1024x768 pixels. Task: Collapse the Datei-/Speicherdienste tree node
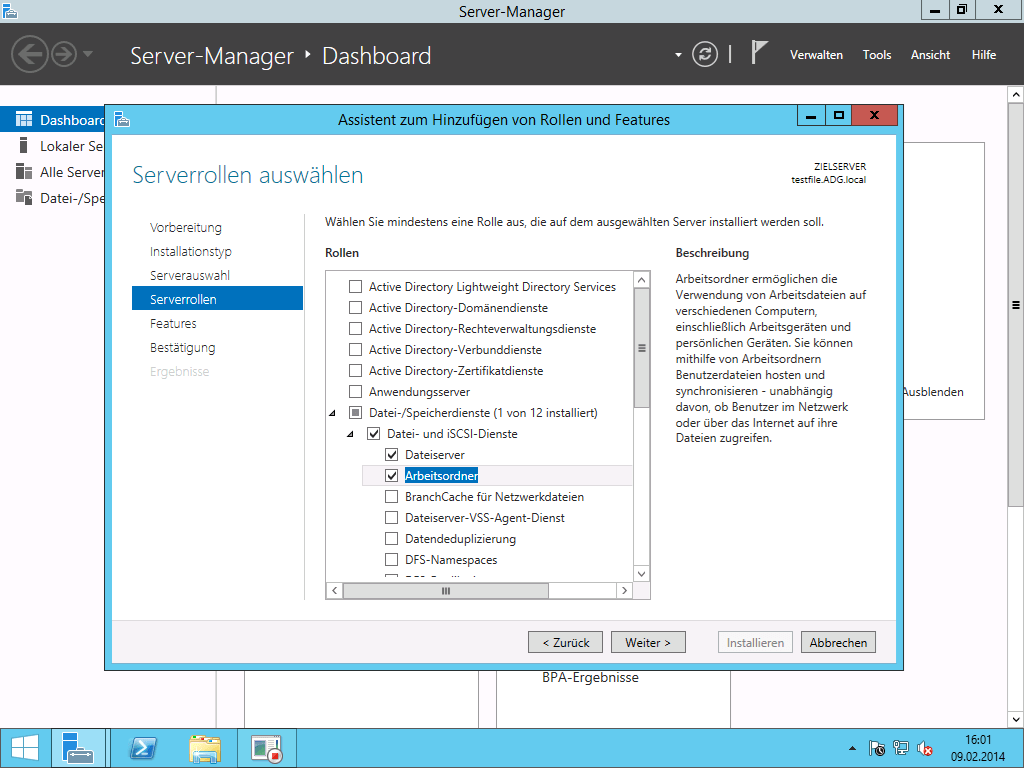point(332,413)
